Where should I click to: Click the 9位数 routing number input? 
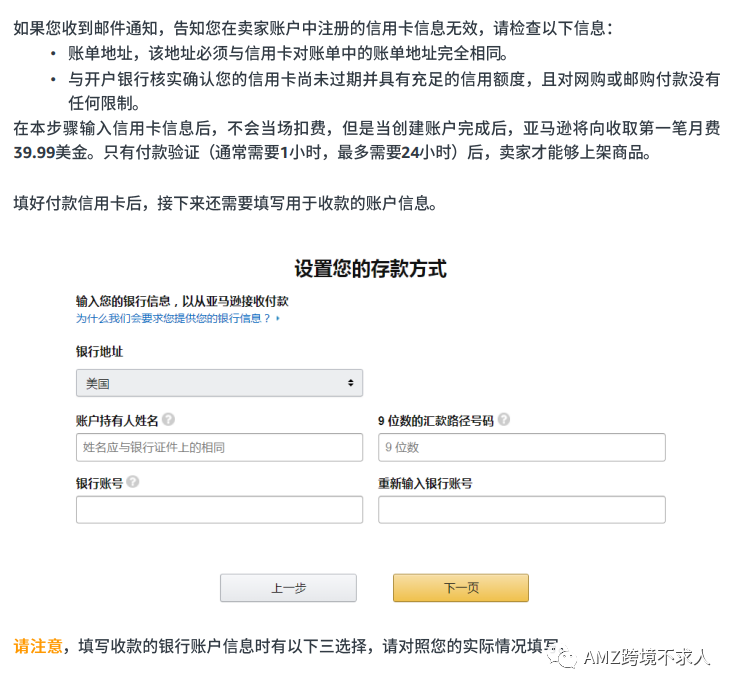[x=521, y=447]
